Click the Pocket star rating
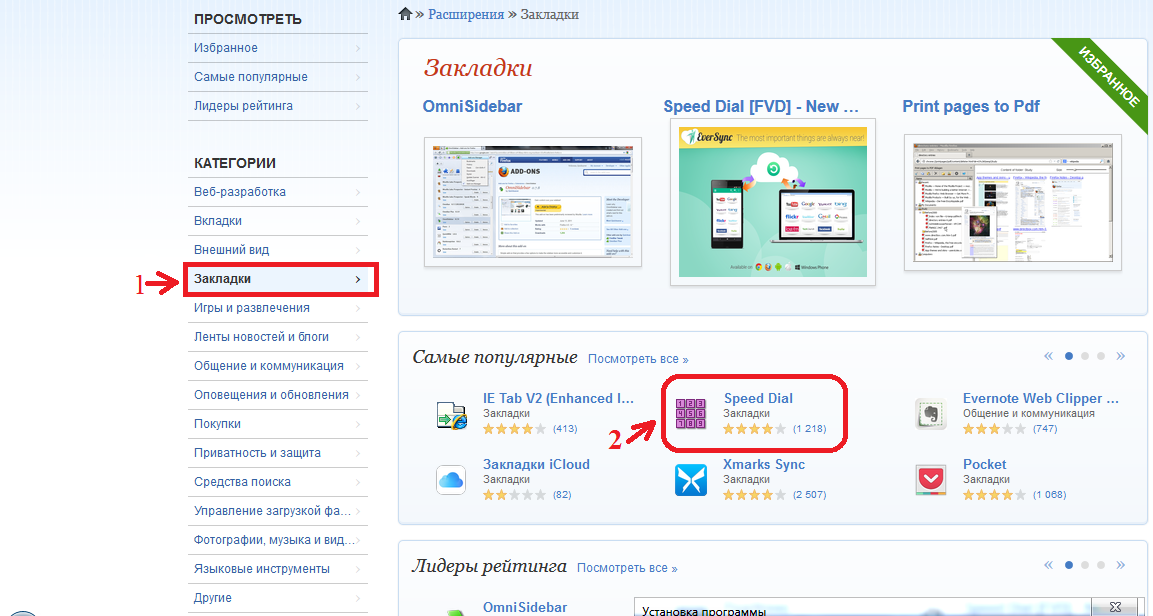Screen dimensions: 1153x616 (x=994, y=495)
